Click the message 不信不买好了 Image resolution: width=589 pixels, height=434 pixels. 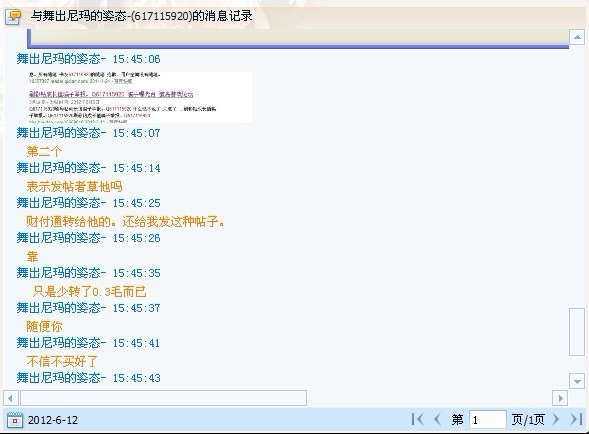(62, 361)
